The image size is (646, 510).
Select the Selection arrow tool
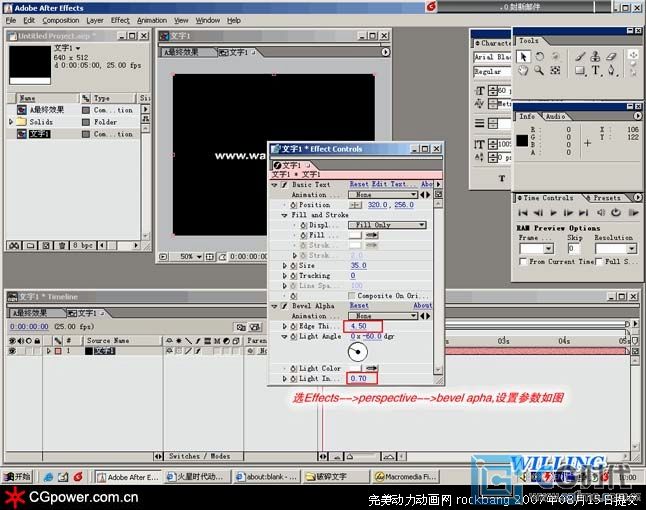[523, 56]
